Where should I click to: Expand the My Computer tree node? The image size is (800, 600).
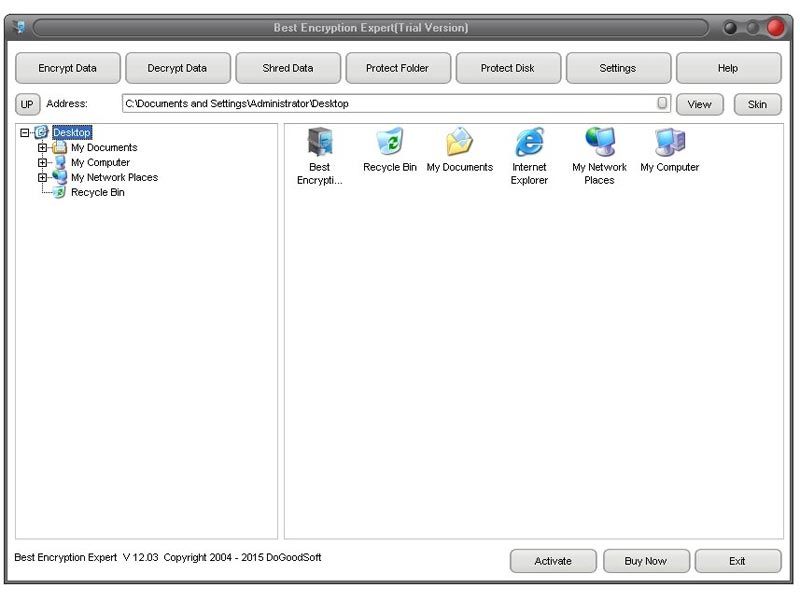click(x=42, y=162)
